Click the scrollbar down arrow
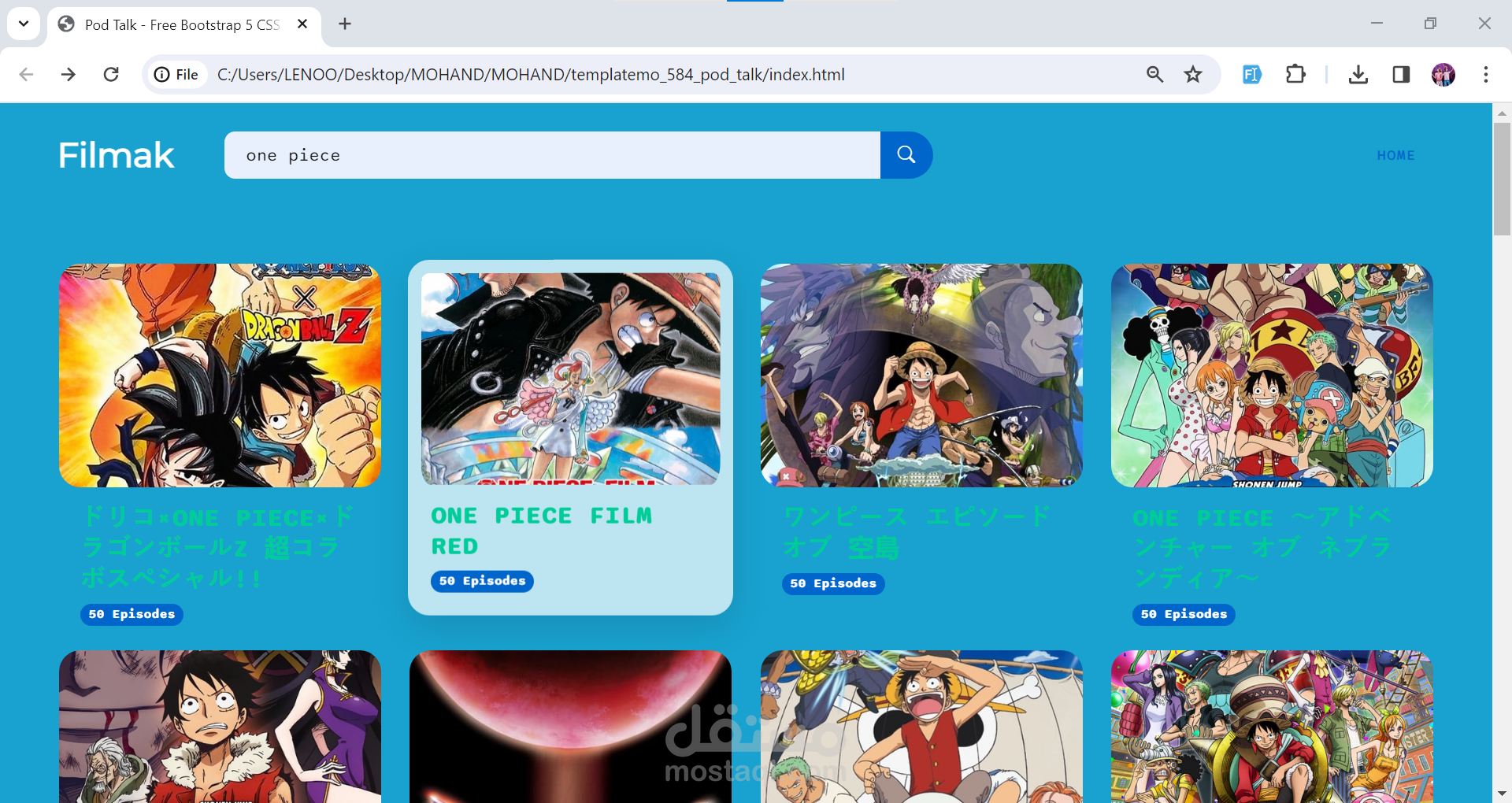The image size is (1512, 803). pyautogui.click(x=1502, y=794)
